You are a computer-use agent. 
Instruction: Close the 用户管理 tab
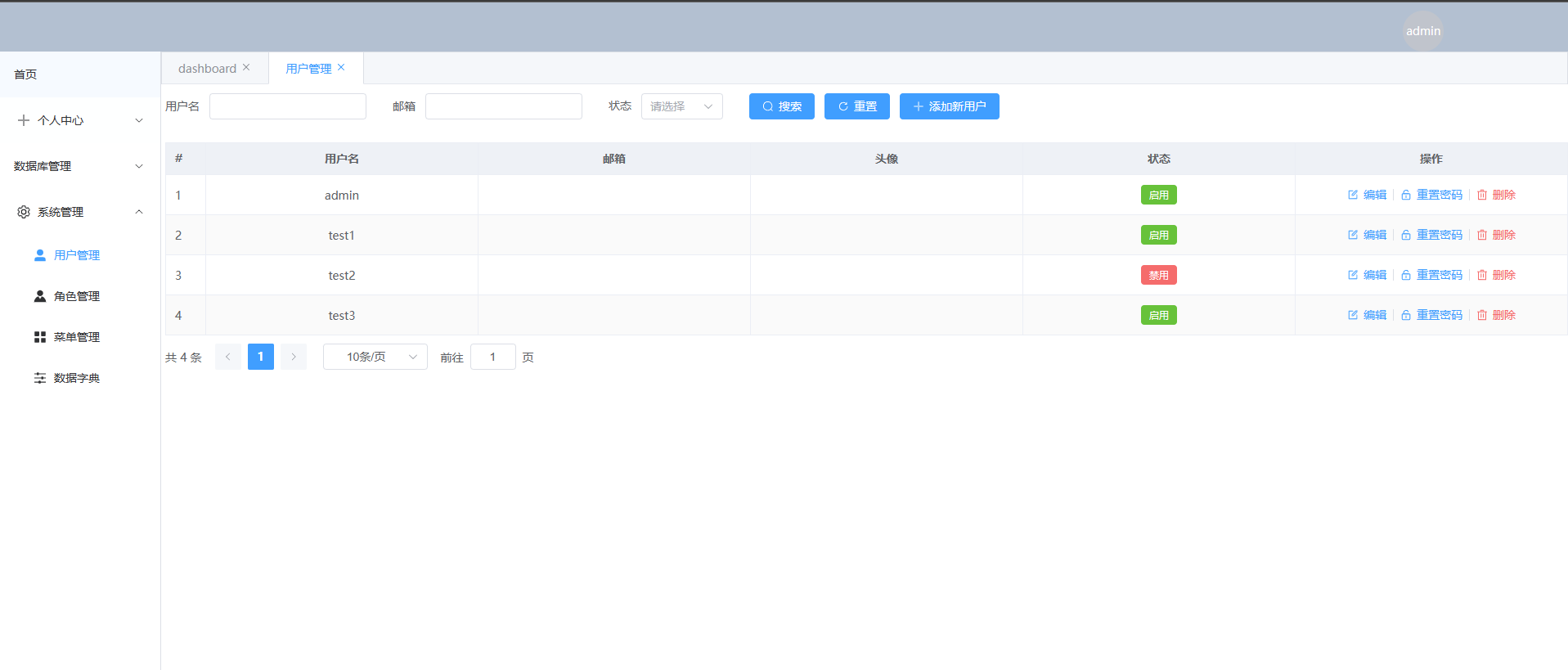coord(341,67)
